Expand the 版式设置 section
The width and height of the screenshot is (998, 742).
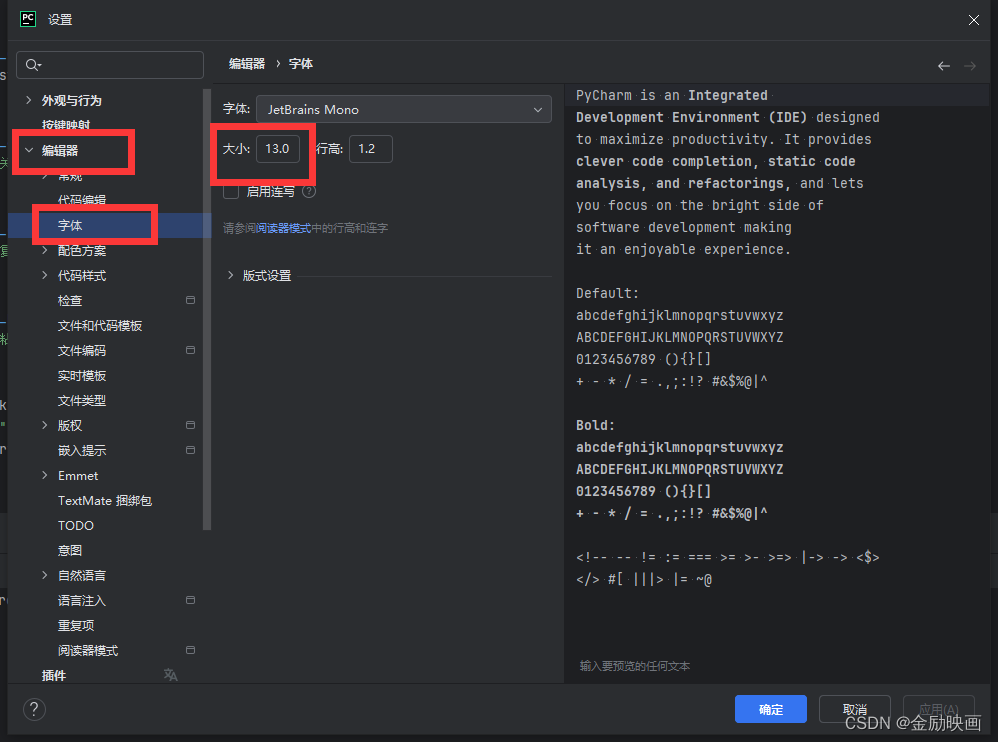point(230,275)
